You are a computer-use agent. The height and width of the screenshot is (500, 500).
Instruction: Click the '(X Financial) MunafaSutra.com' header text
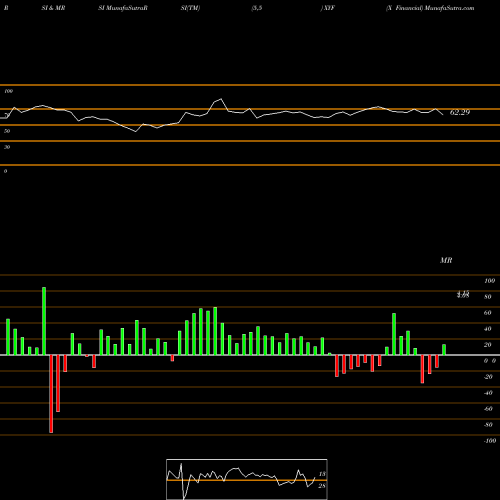click(x=430, y=8)
